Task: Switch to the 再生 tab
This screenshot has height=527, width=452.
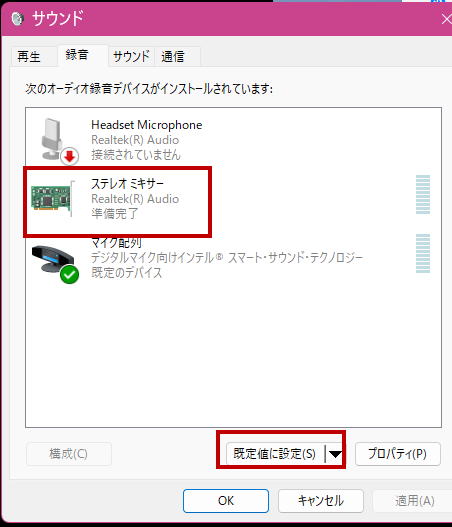Action: pos(29,56)
